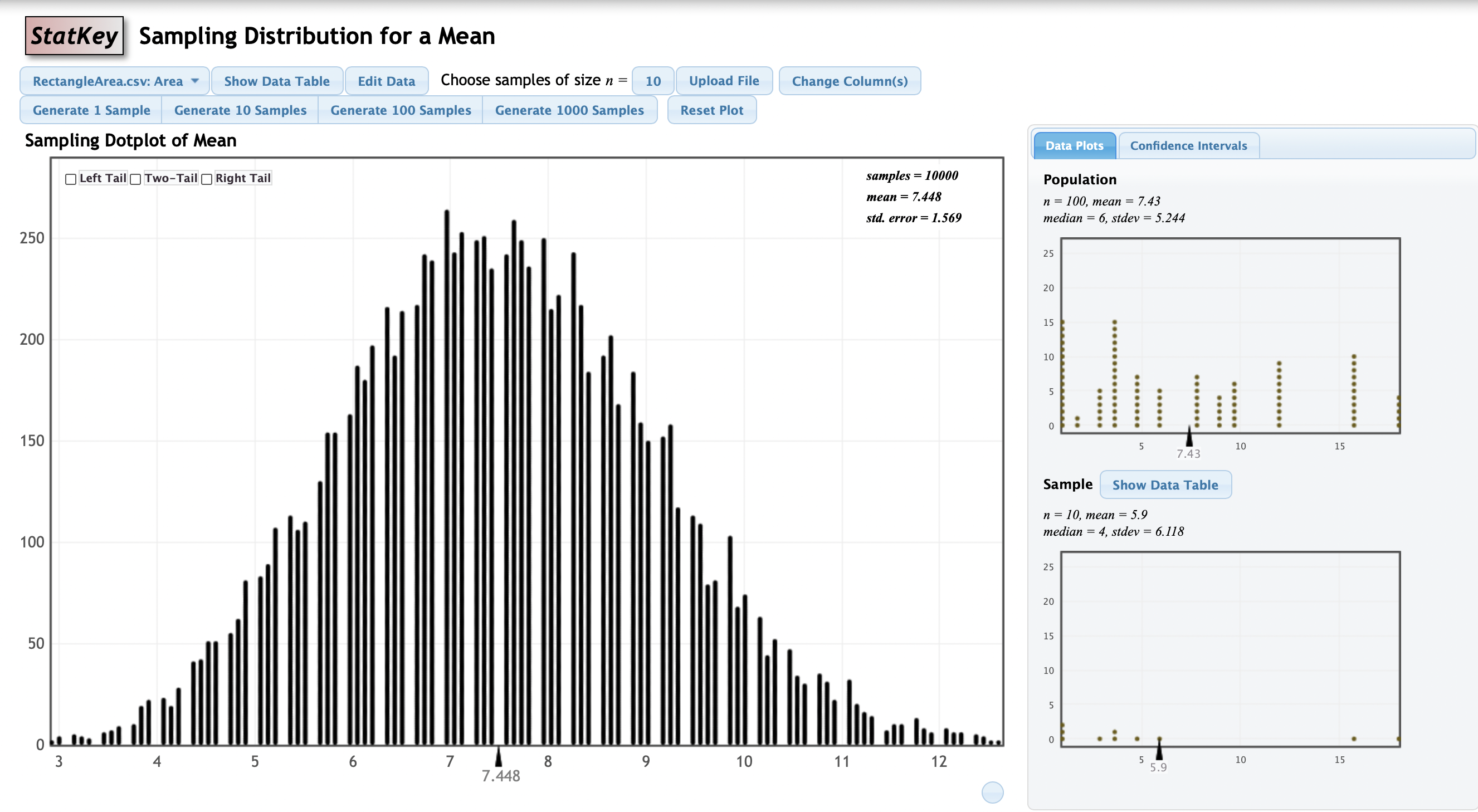
Task: Enable the Left Tail checkbox
Action: [x=71, y=179]
